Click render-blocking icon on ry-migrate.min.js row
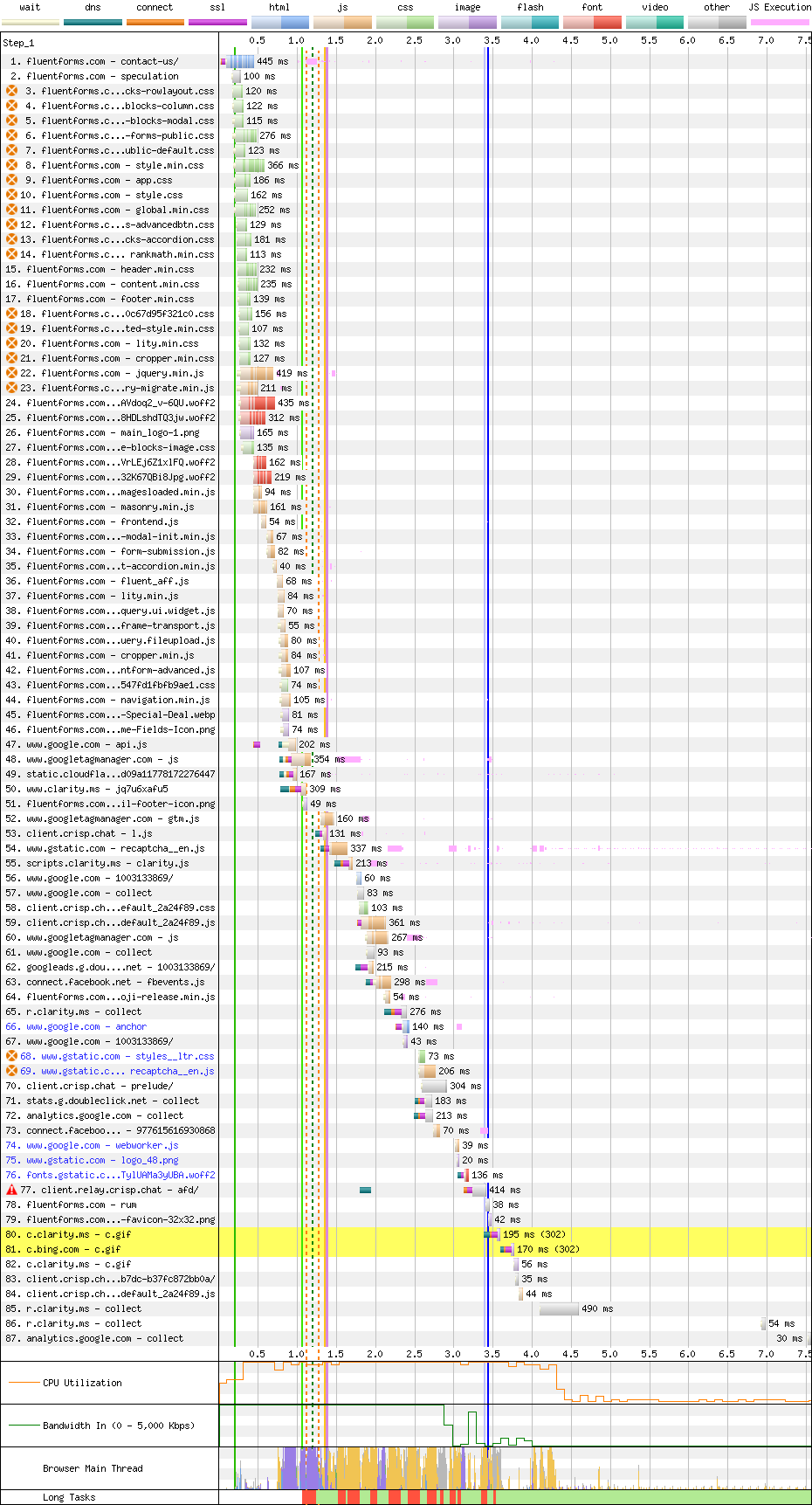The width and height of the screenshot is (812, 1505). (x=11, y=388)
